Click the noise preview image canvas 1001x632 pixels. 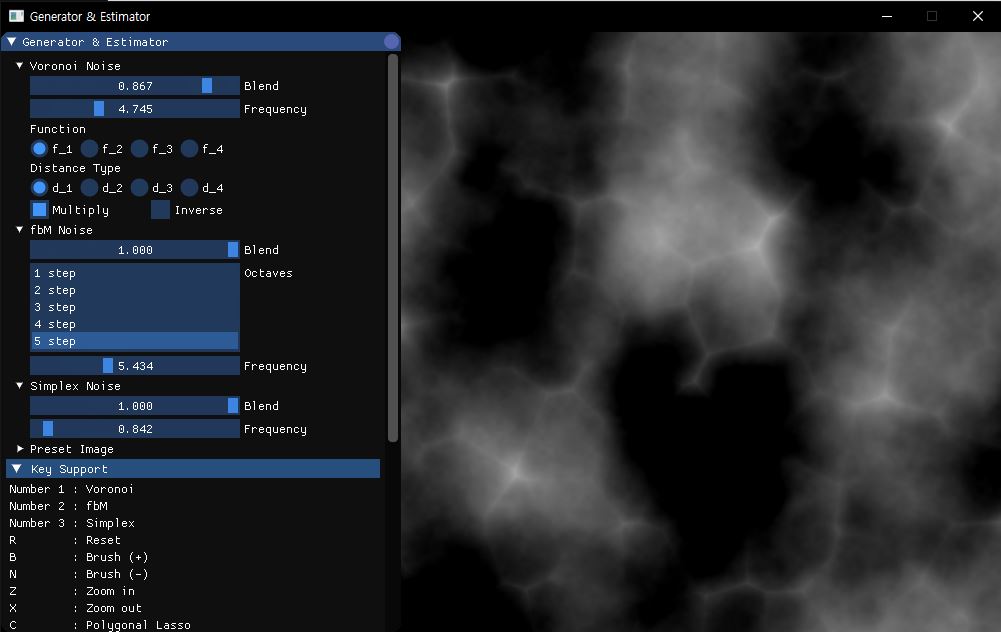[x=701, y=332]
